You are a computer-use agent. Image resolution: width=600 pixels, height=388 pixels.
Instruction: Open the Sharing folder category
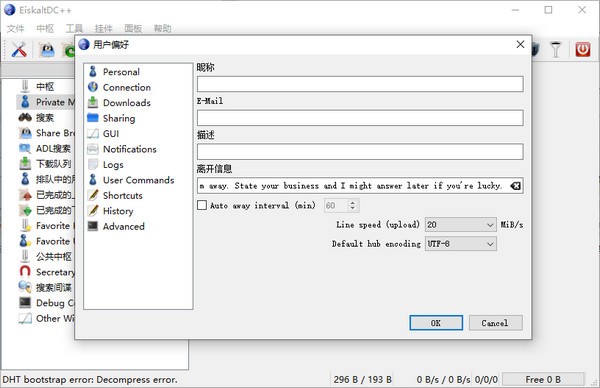(119, 118)
